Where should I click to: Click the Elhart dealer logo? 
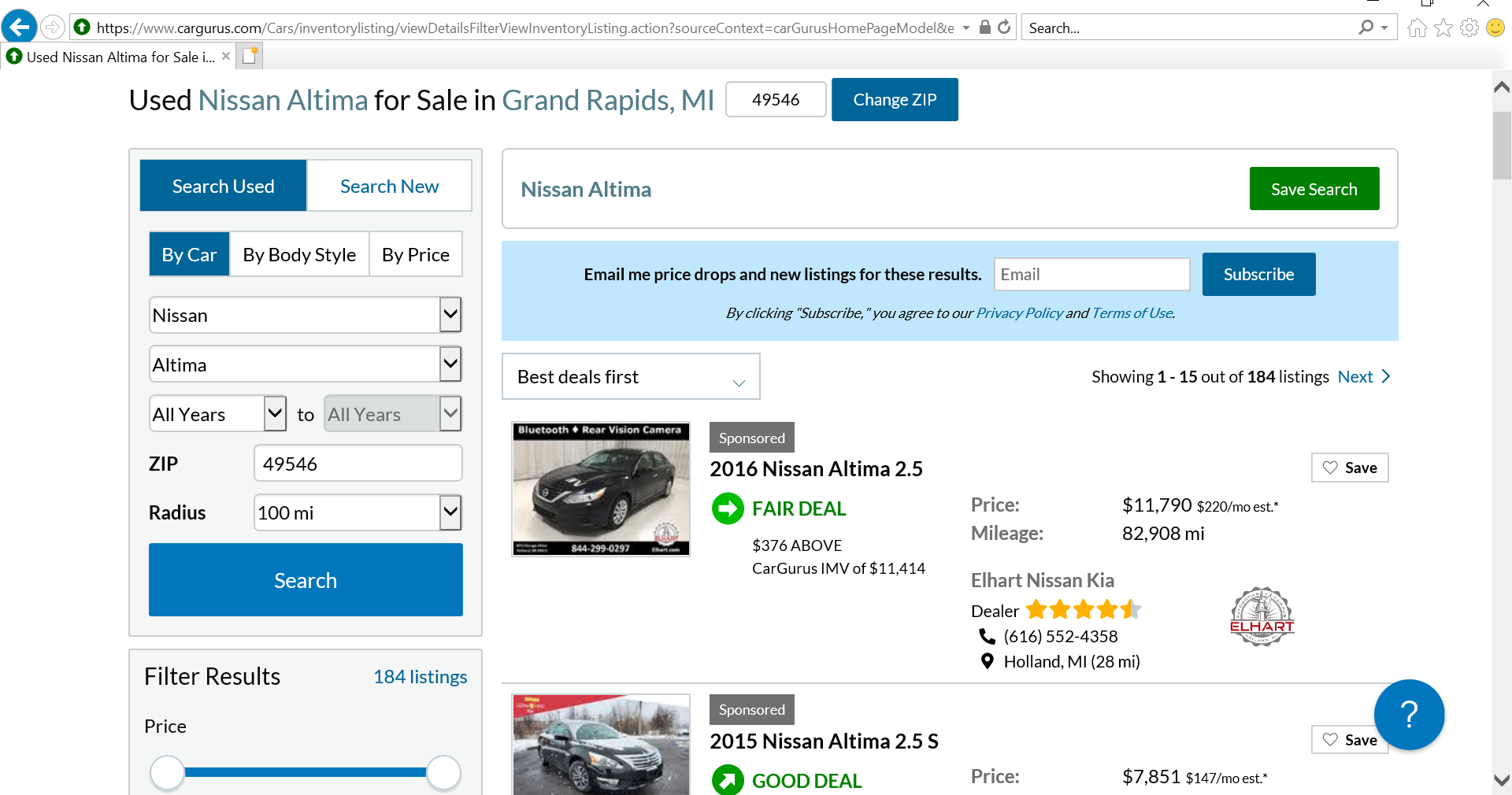[1262, 616]
